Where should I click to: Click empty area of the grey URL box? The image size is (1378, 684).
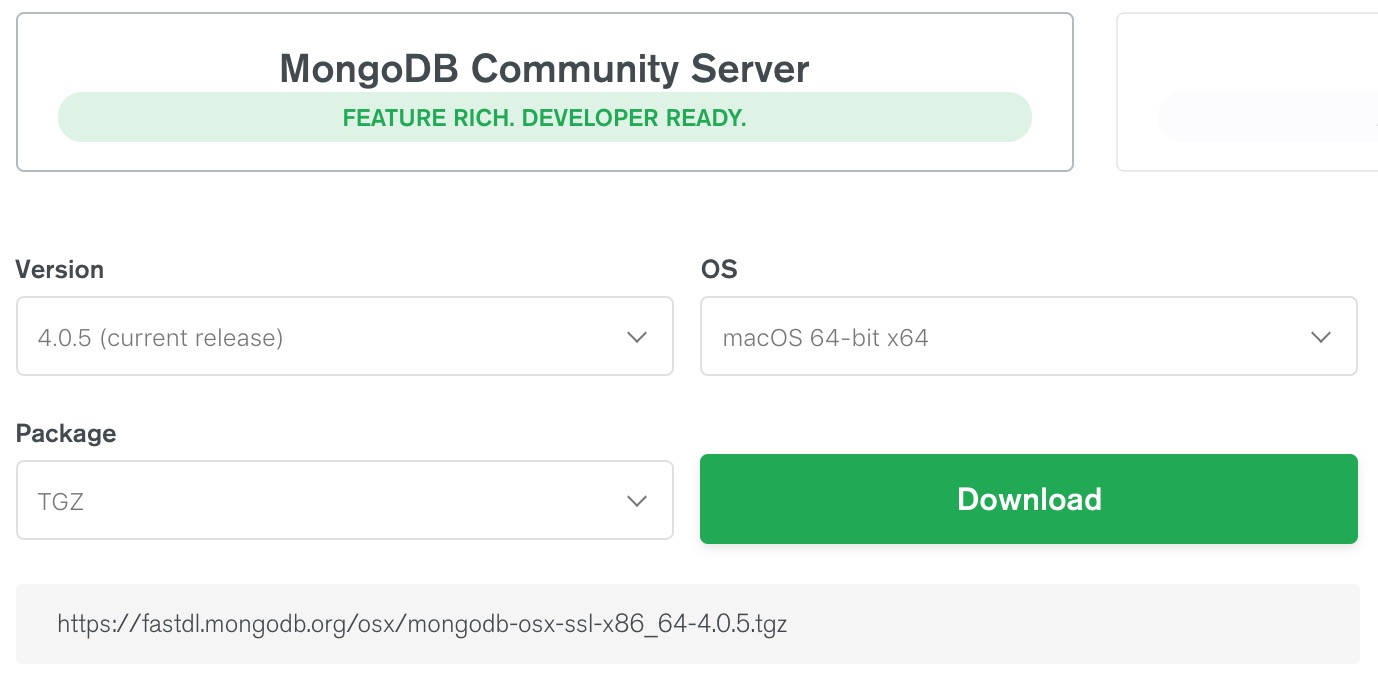pyautogui.click(x=1070, y=625)
